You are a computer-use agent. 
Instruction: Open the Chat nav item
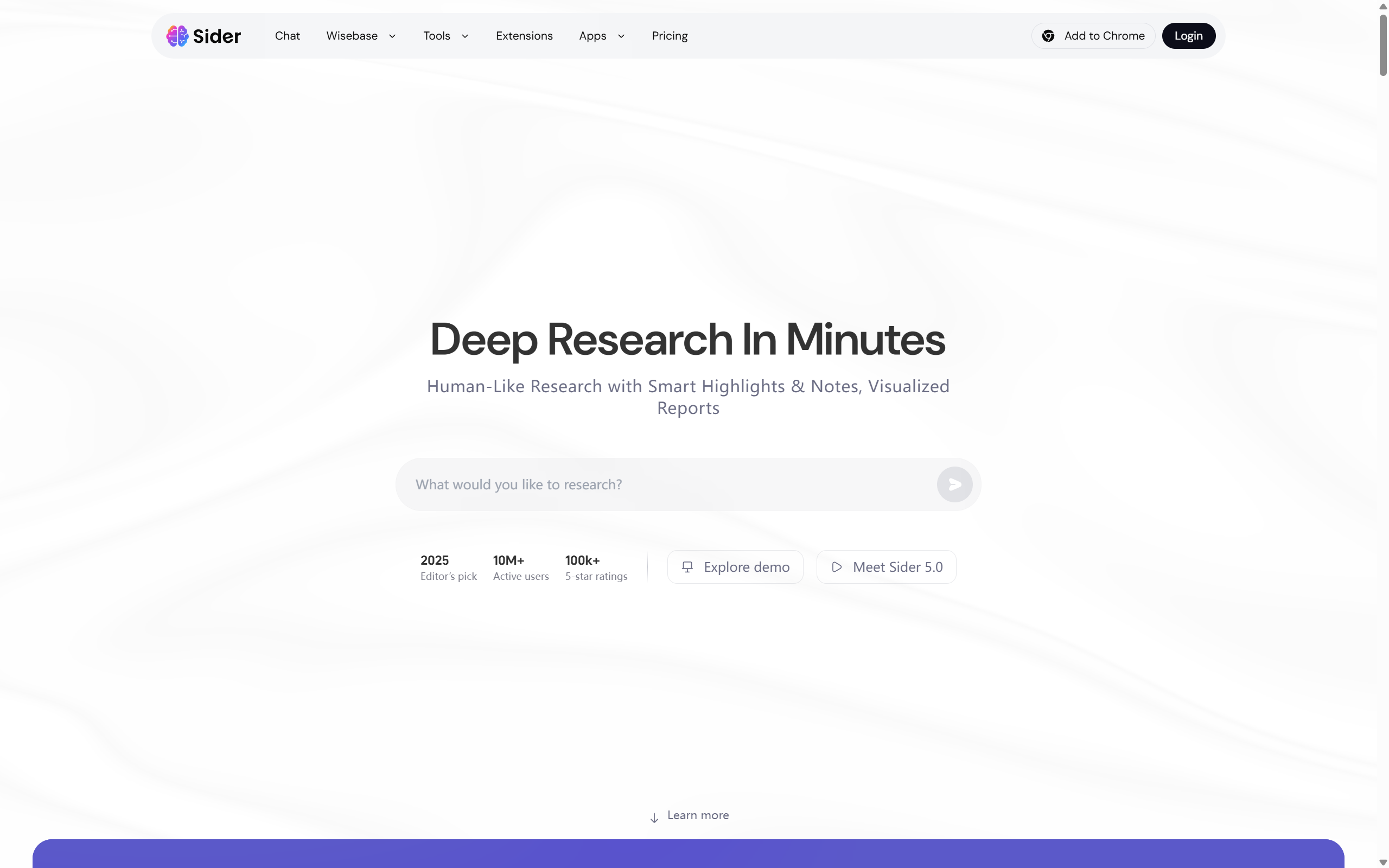pyautogui.click(x=287, y=36)
